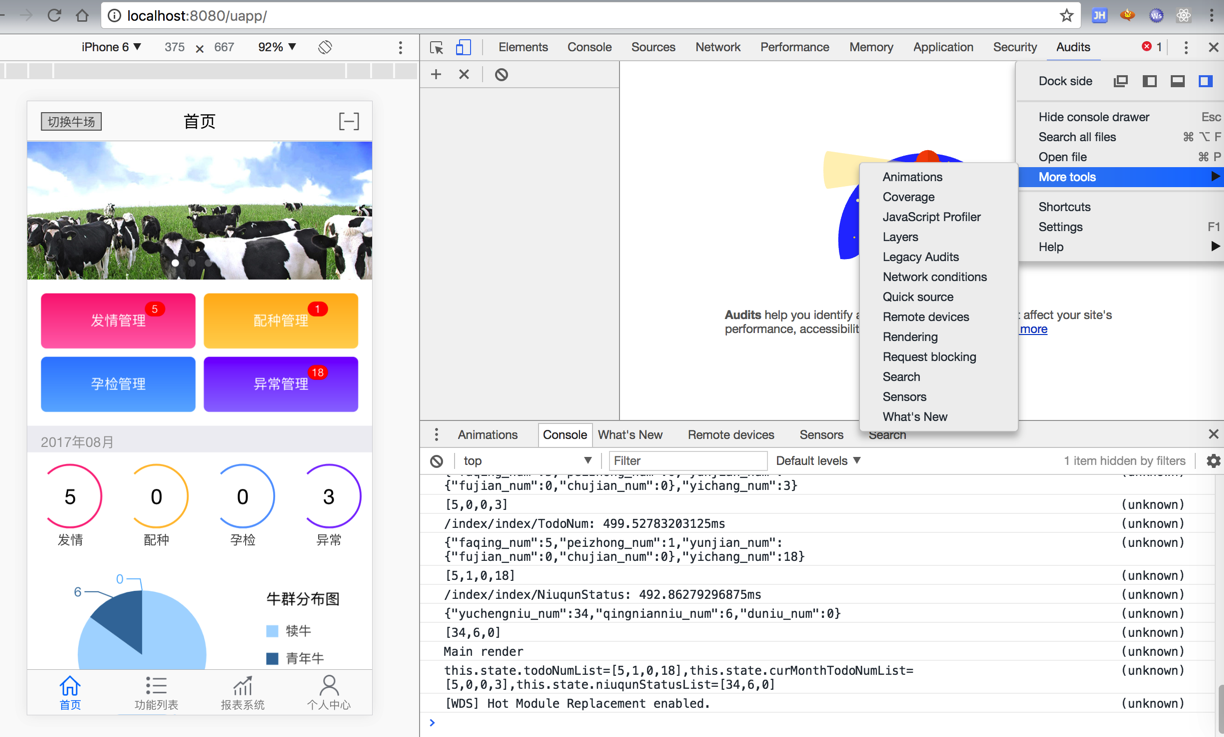The width and height of the screenshot is (1224, 737).
Task: Tap the 异常管理 button
Action: [x=281, y=384]
